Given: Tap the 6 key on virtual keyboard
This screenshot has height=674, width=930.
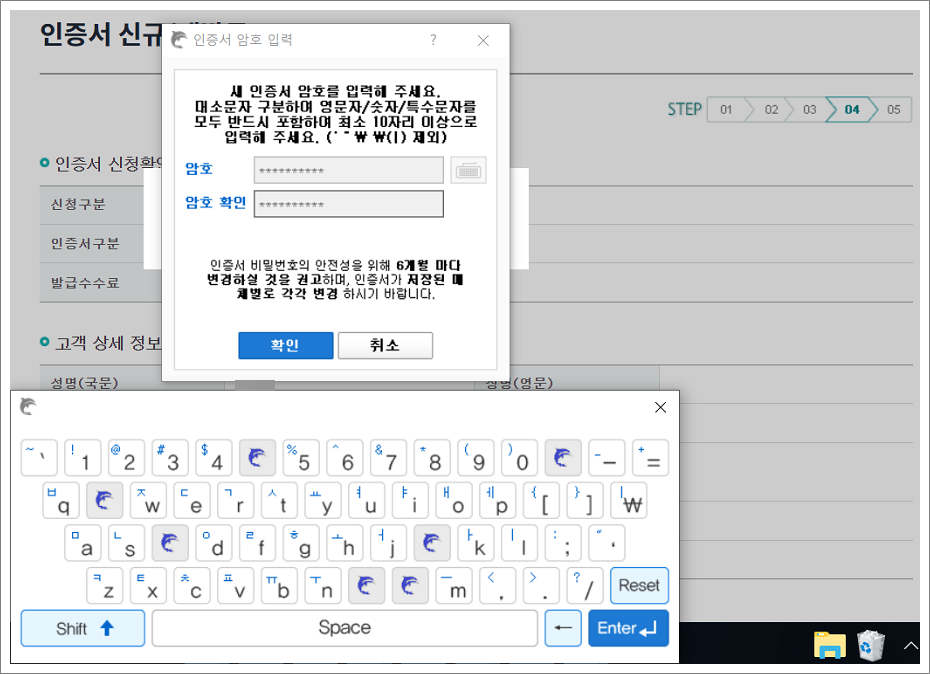Looking at the screenshot, I should [345, 457].
